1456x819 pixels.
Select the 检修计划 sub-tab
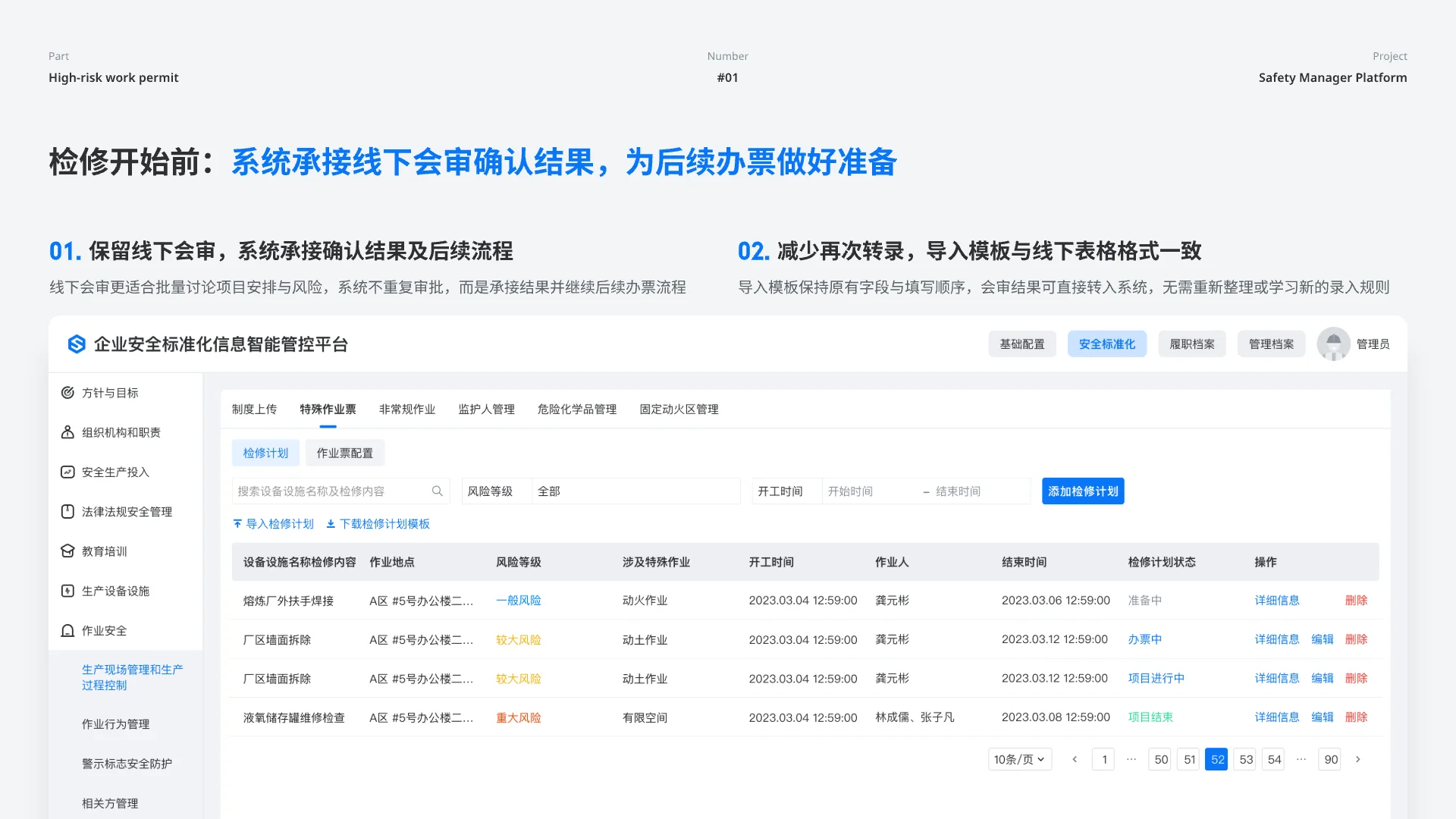point(265,453)
